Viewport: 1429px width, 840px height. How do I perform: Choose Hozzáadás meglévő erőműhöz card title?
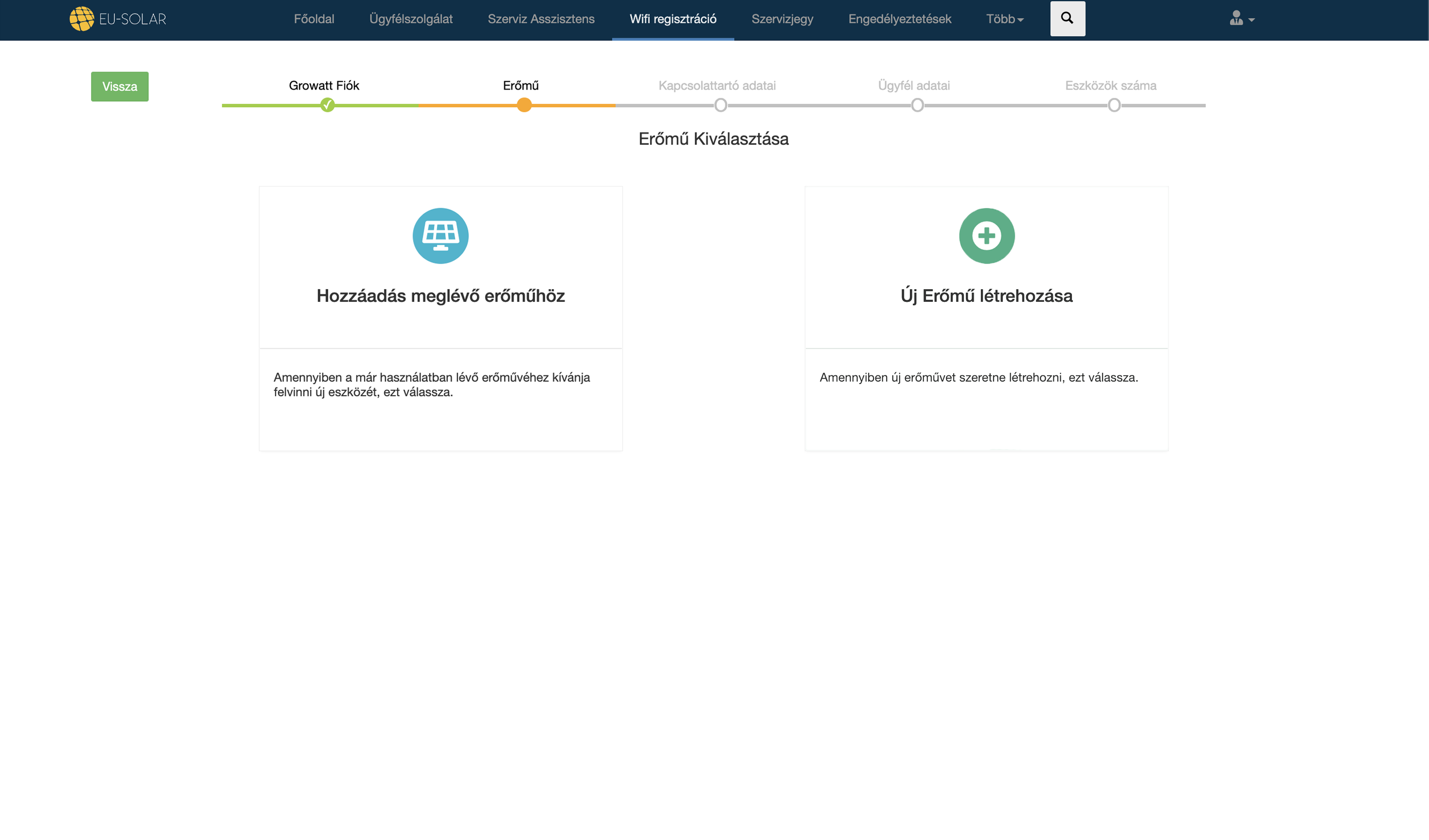[440, 295]
